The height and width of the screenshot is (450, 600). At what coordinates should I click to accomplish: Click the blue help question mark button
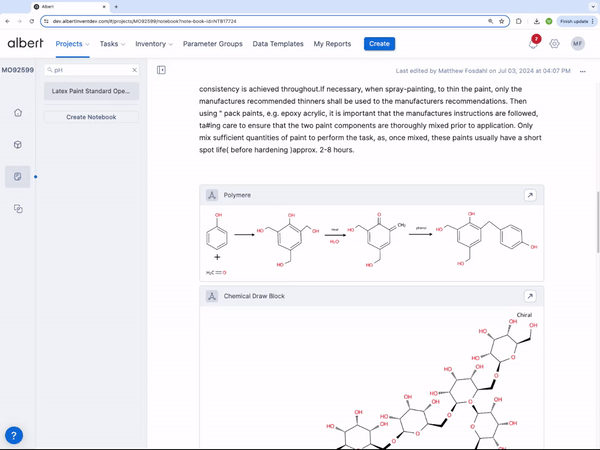coord(14,435)
